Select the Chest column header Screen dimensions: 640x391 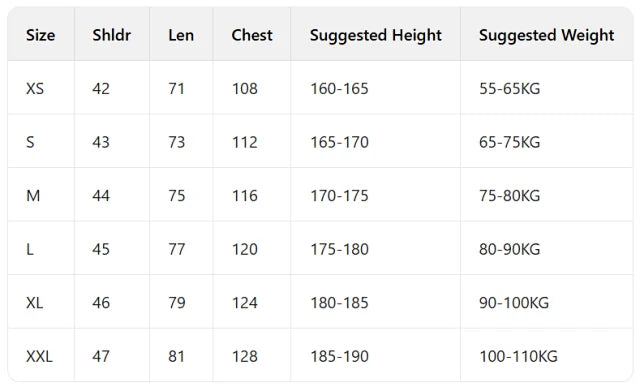point(252,35)
